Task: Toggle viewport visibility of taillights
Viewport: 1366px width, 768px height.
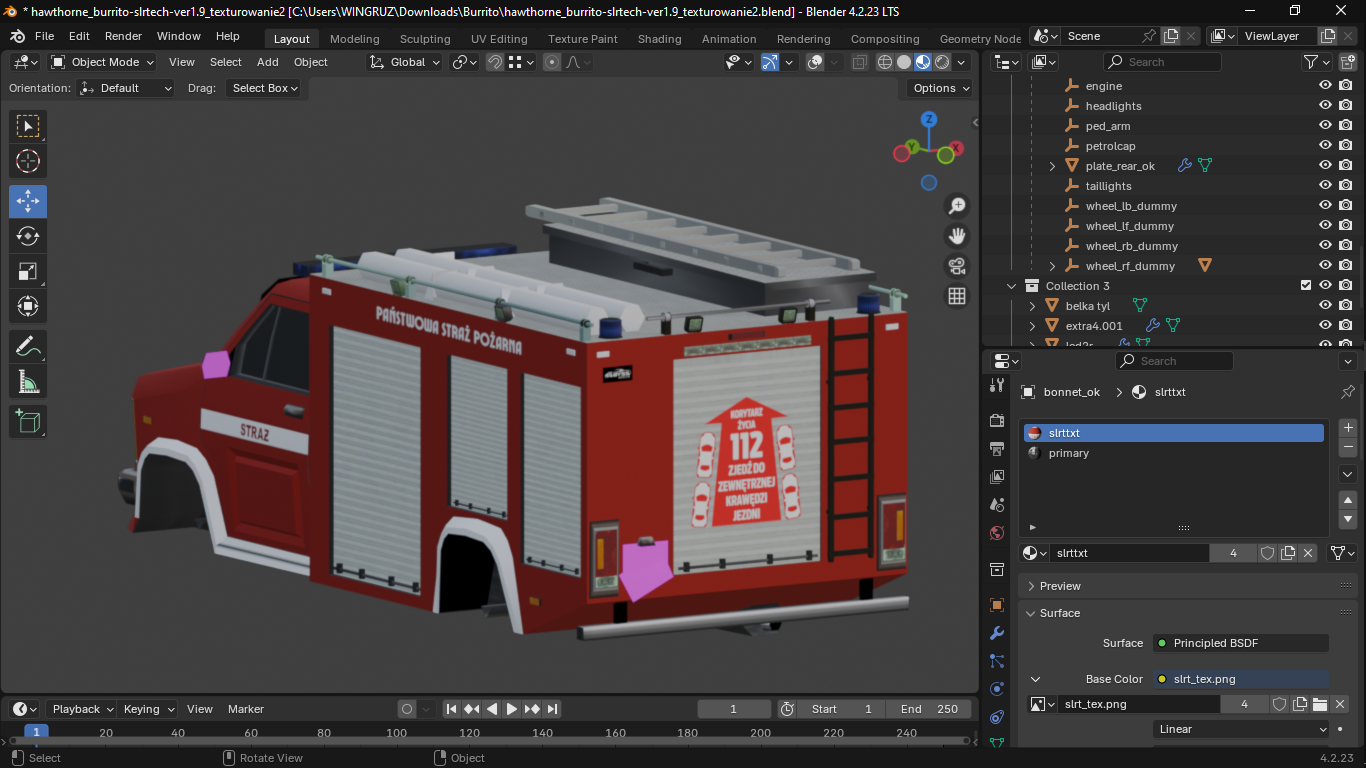Action: tap(1325, 186)
